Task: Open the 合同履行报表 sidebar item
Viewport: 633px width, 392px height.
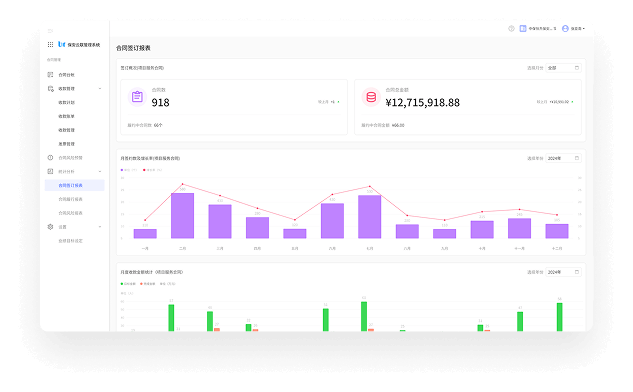Action: [x=71, y=199]
